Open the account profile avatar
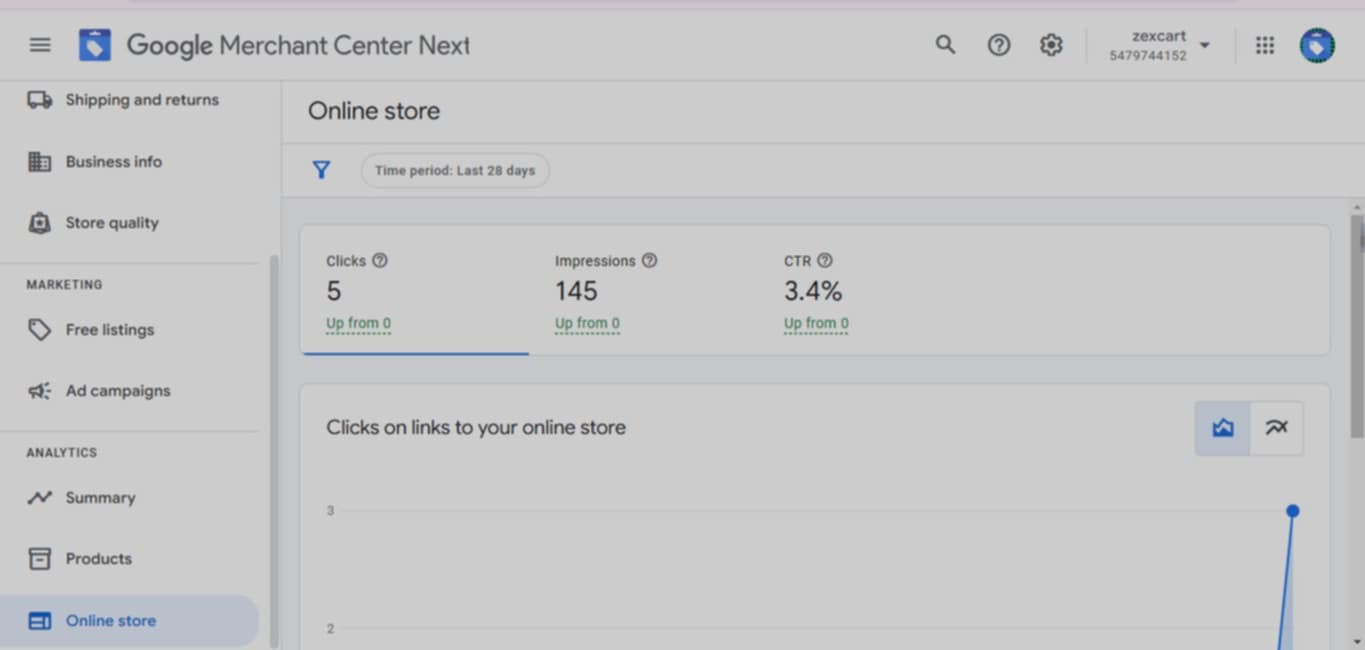Viewport: 1365px width, 650px height. point(1317,45)
